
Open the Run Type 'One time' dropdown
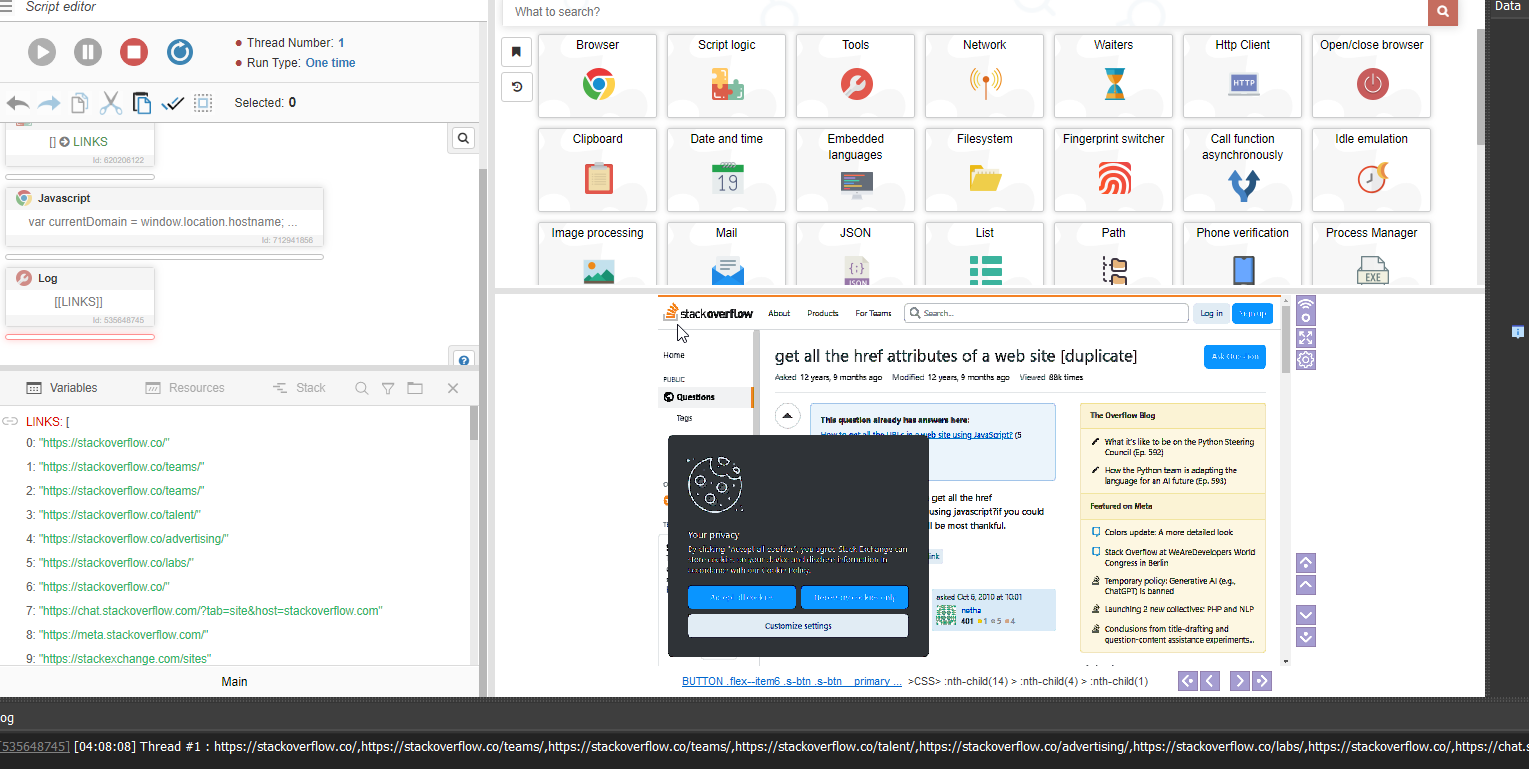330,63
